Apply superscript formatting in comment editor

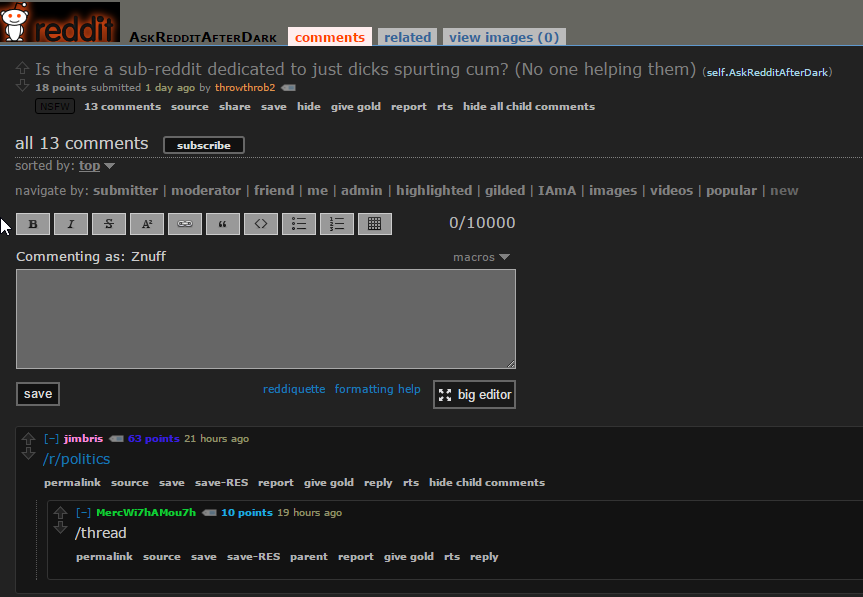coord(147,224)
